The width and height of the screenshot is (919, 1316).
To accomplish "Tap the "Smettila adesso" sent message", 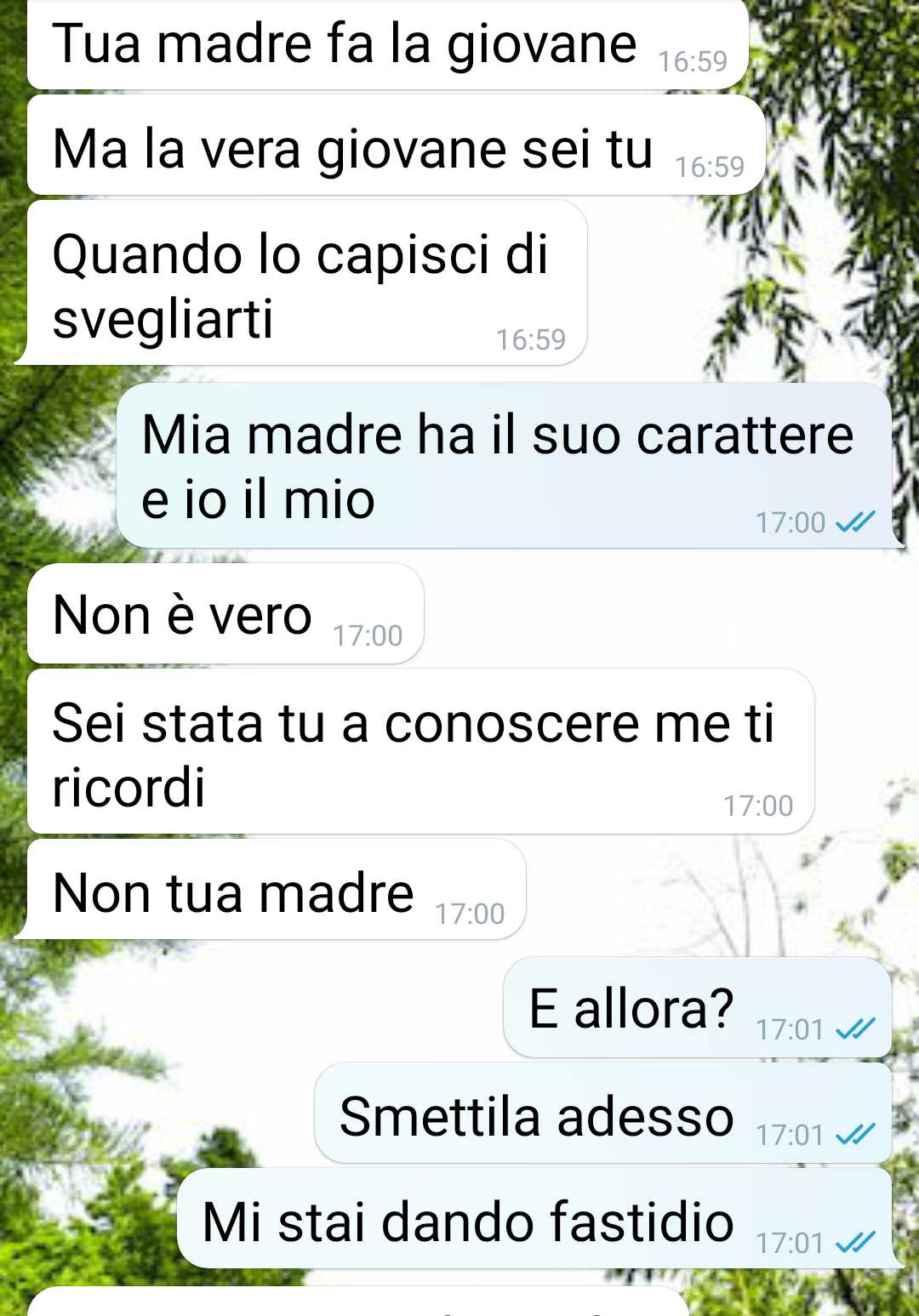I will click(603, 1114).
